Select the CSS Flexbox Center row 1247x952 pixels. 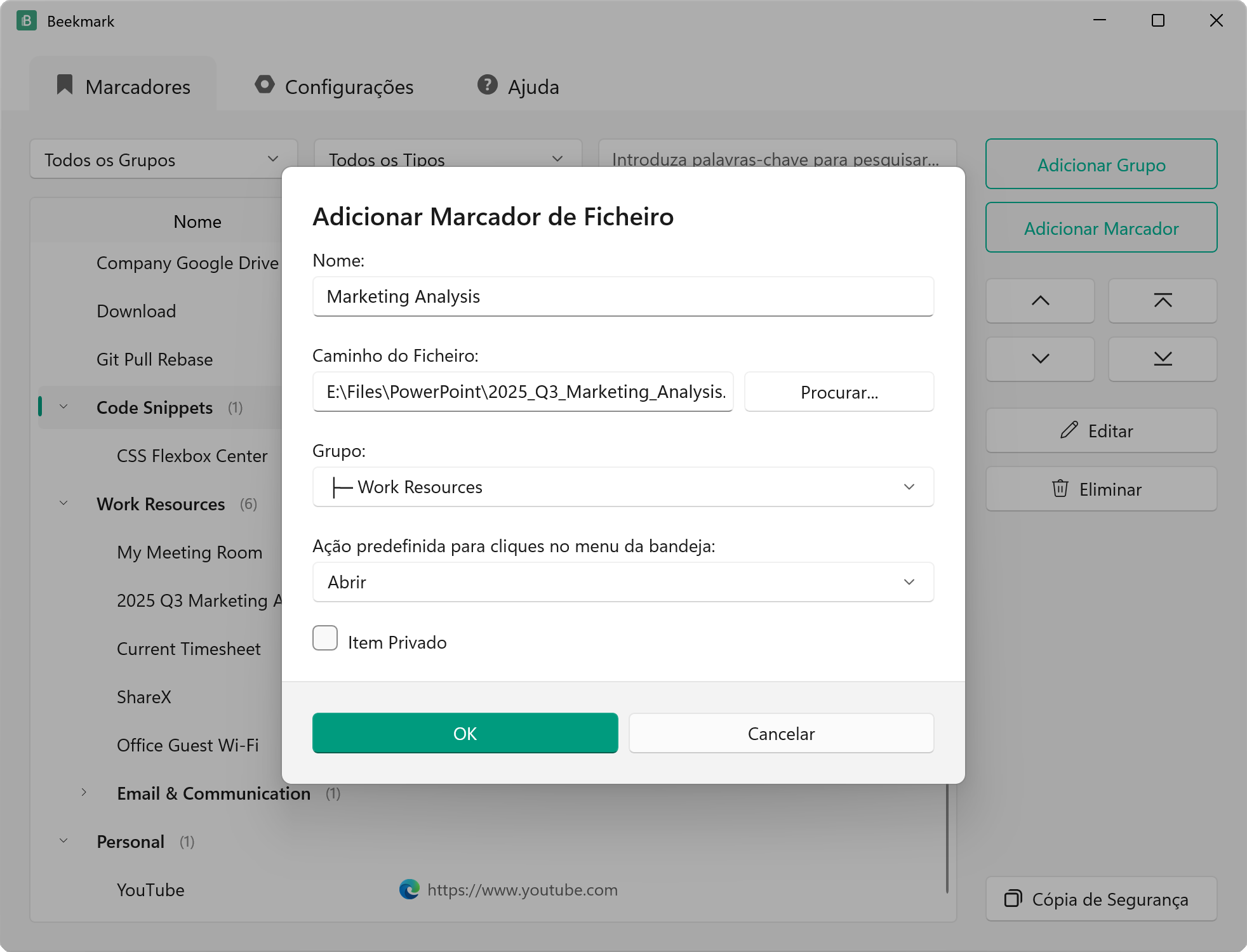[192, 456]
